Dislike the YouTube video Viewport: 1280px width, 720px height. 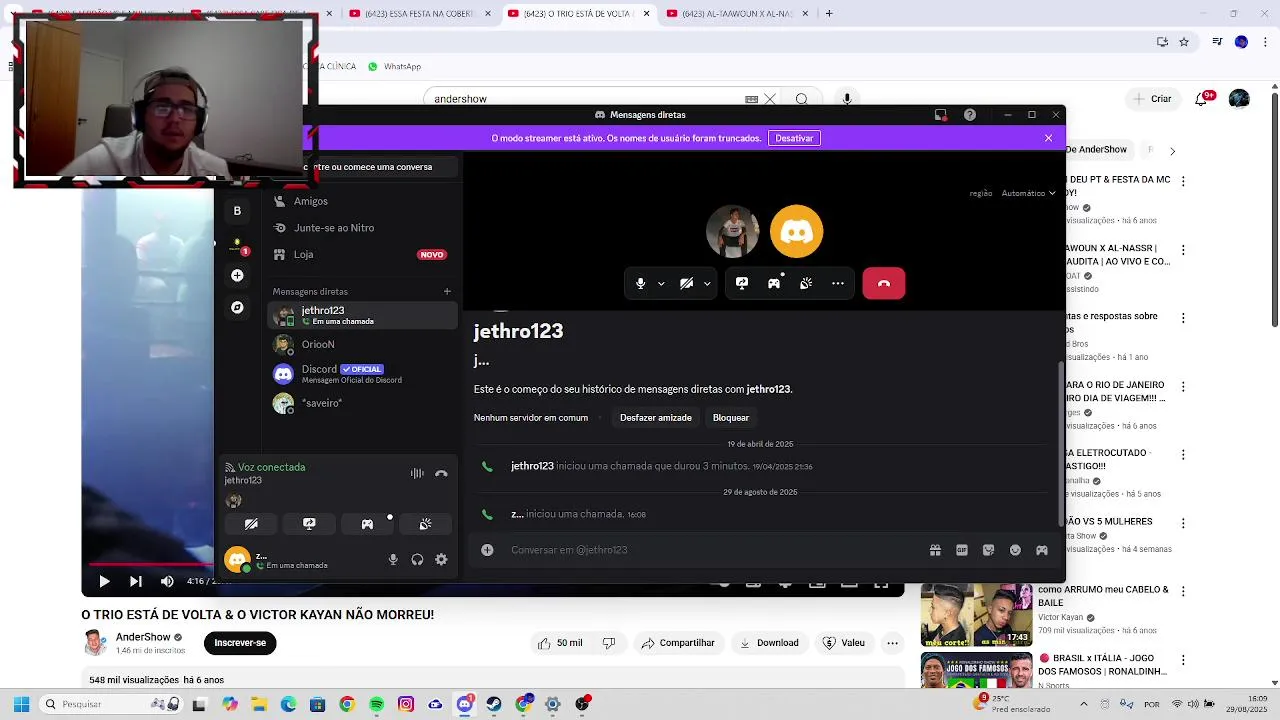[x=609, y=643]
